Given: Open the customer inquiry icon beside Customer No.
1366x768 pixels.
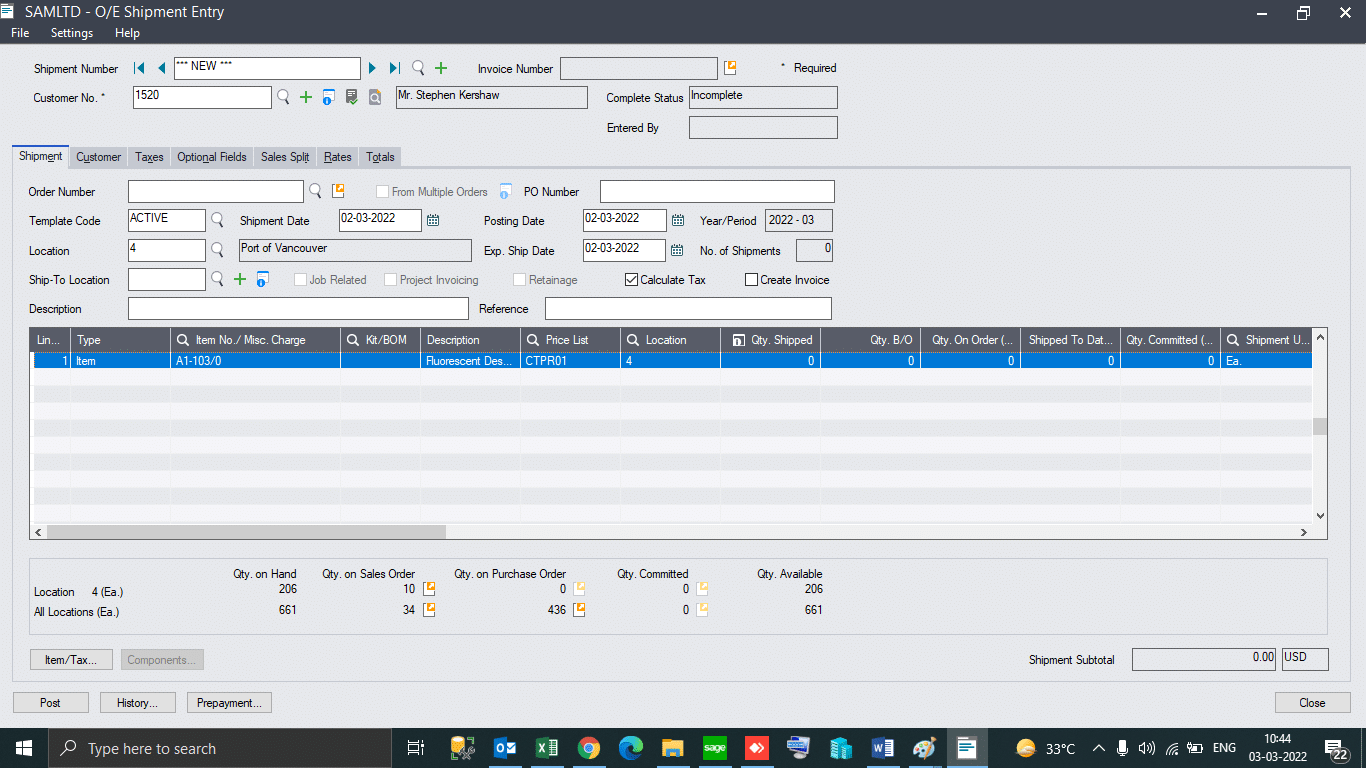Looking at the screenshot, I should (x=328, y=97).
